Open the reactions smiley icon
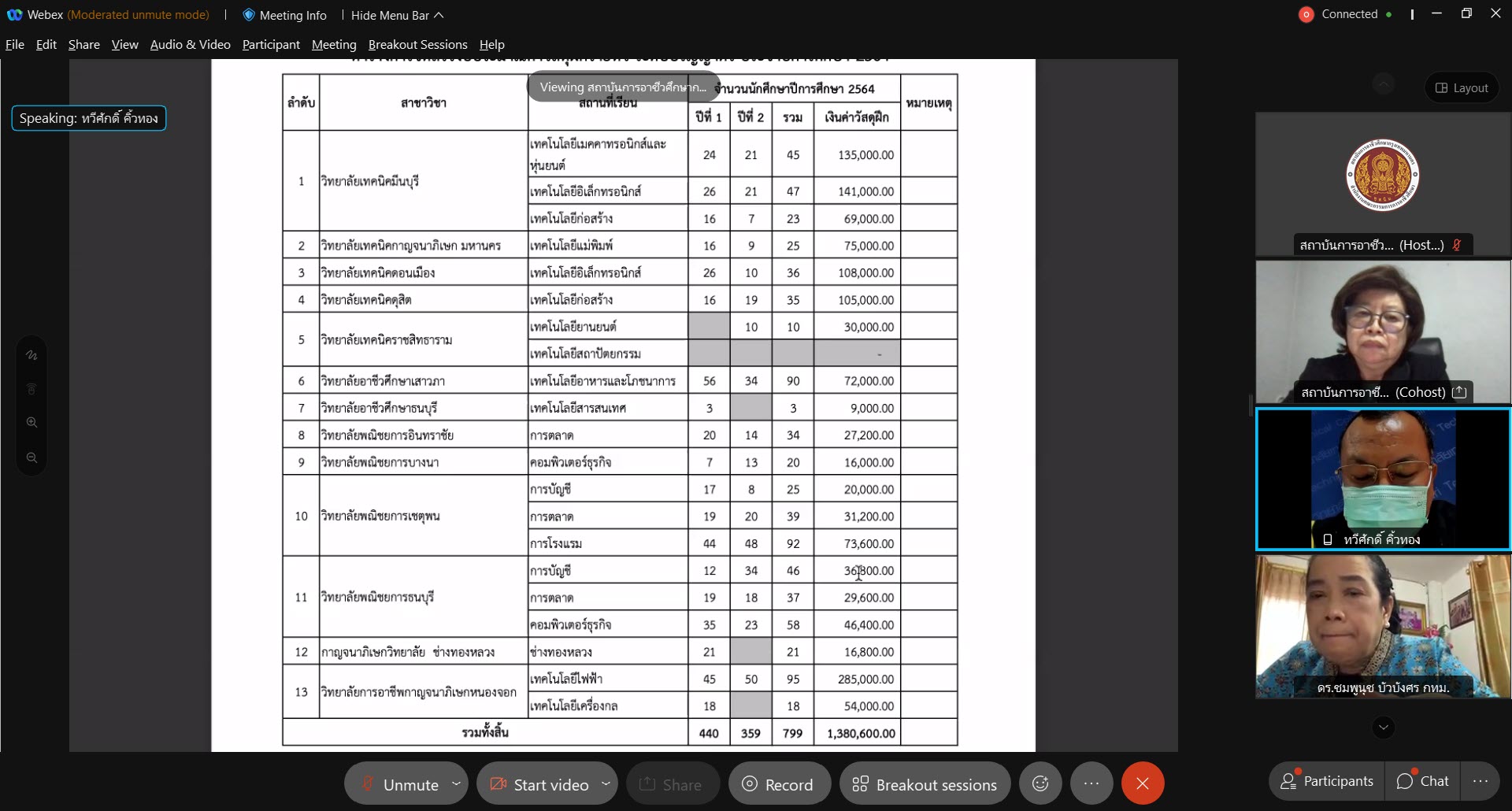Viewport: 1512px width, 811px height. [x=1040, y=783]
